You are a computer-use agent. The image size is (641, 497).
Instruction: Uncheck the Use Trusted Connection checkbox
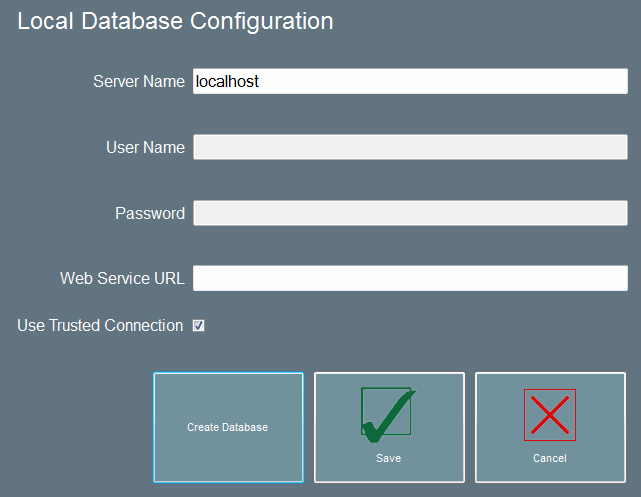[198, 326]
